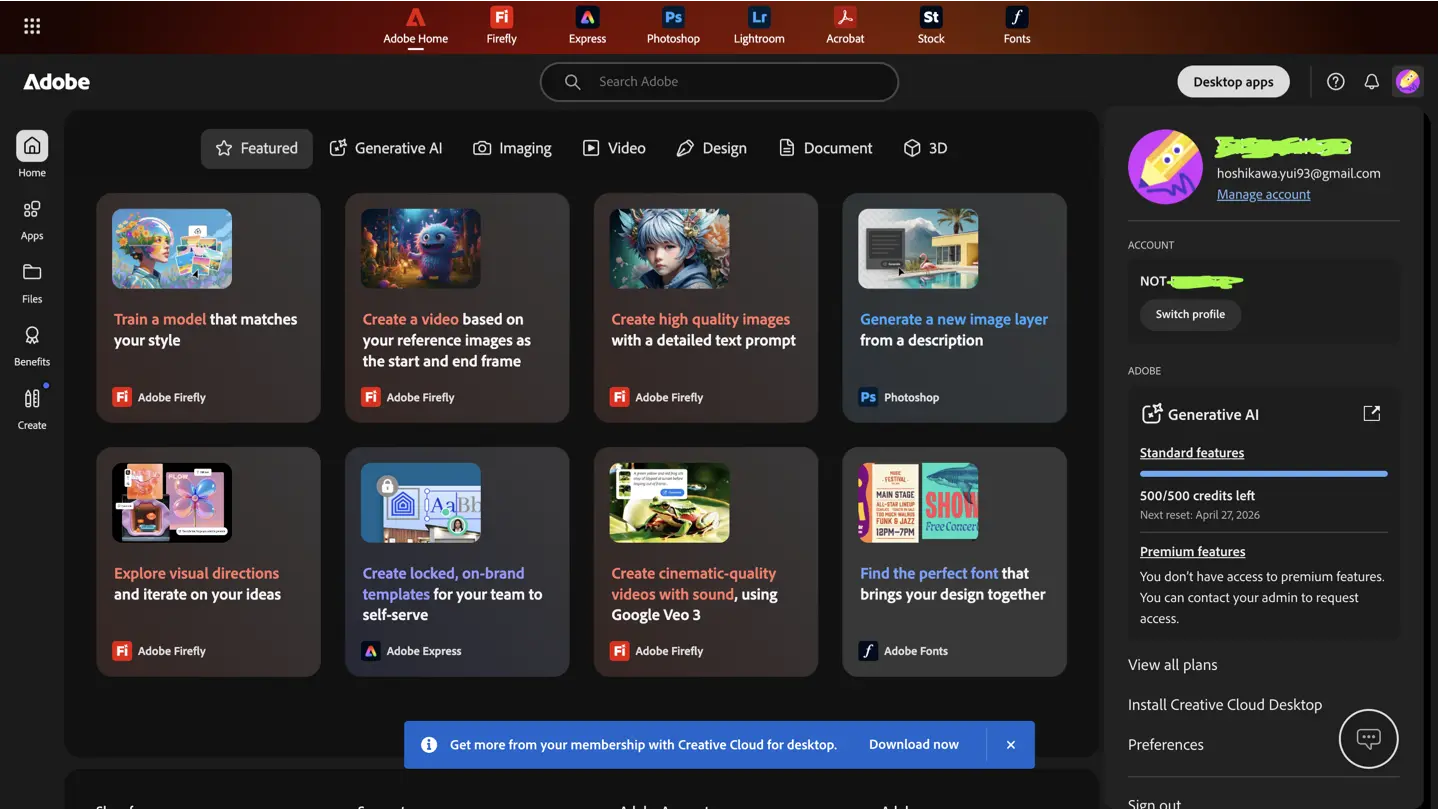This screenshot has height=809, width=1439.
Task: Dismiss the Creative Cloud banner
Action: click(1011, 745)
